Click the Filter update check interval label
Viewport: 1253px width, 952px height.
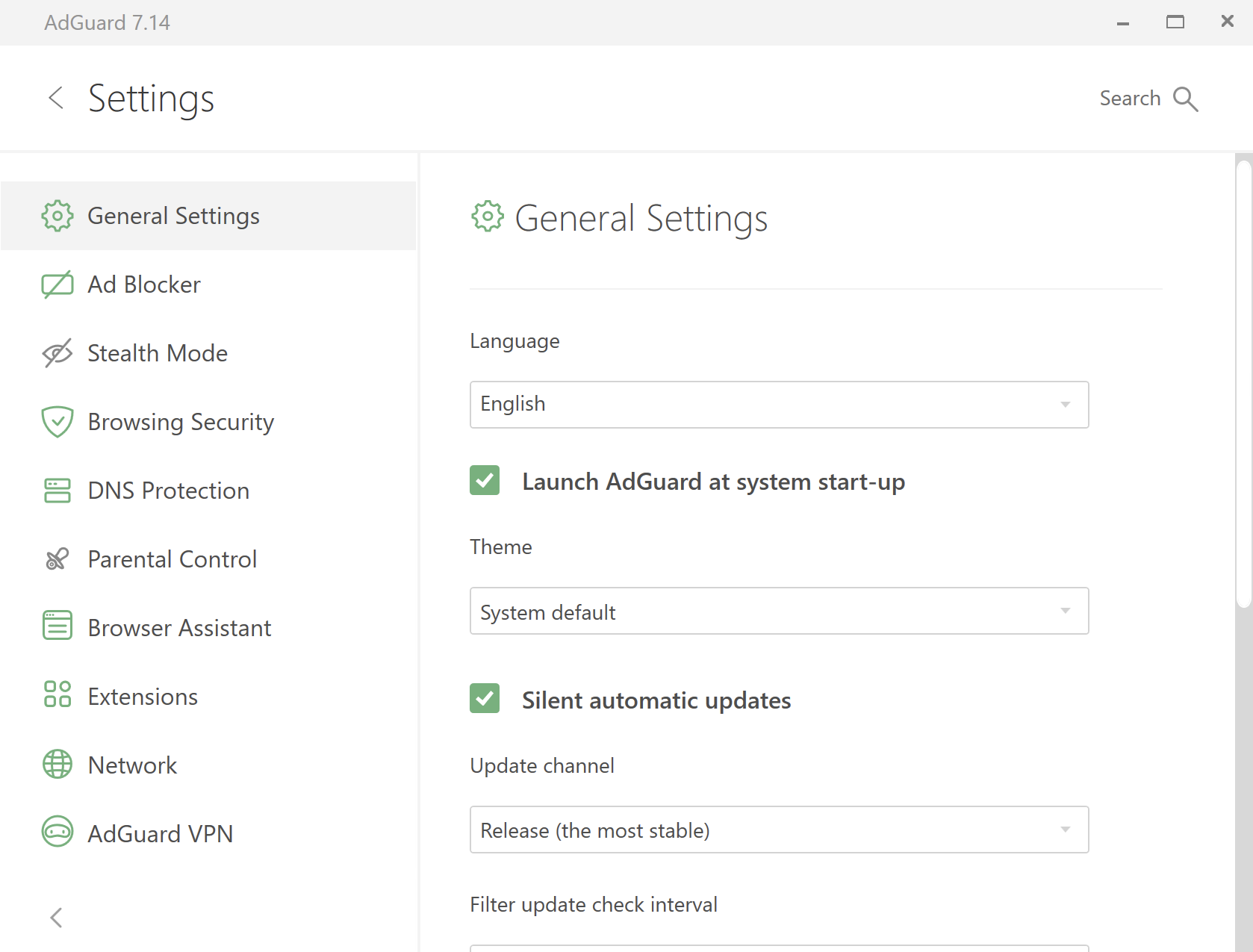[594, 905]
